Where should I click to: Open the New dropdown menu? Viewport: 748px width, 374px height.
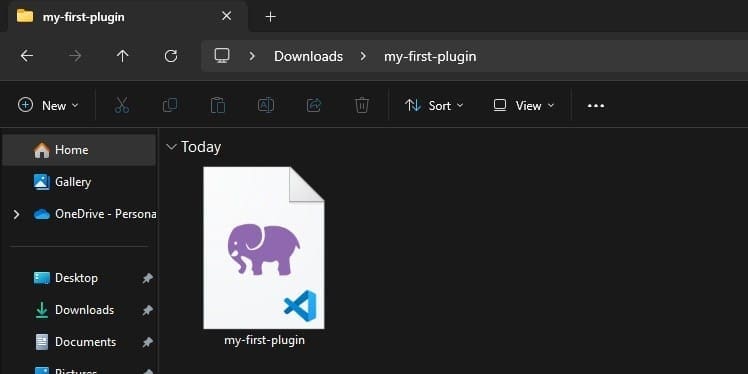tap(48, 105)
